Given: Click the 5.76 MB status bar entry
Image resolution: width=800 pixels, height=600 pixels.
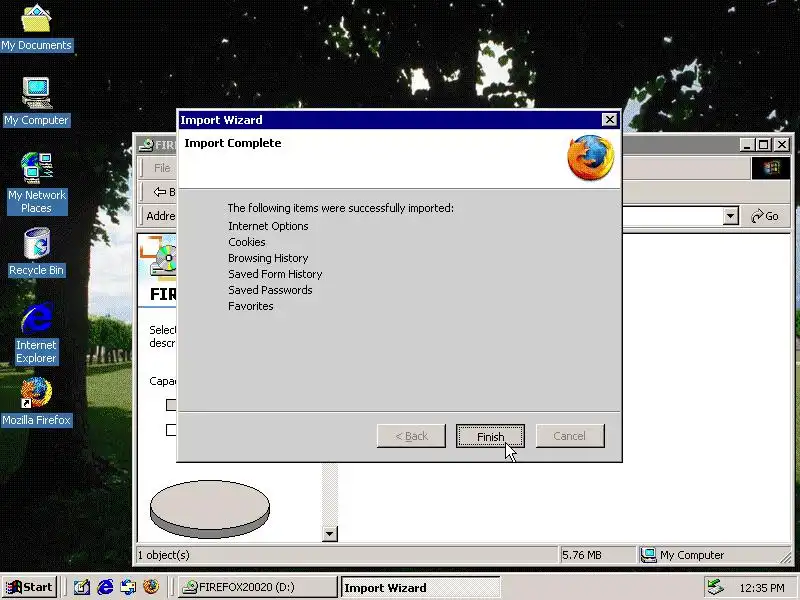Looking at the screenshot, I should click(x=597, y=555).
